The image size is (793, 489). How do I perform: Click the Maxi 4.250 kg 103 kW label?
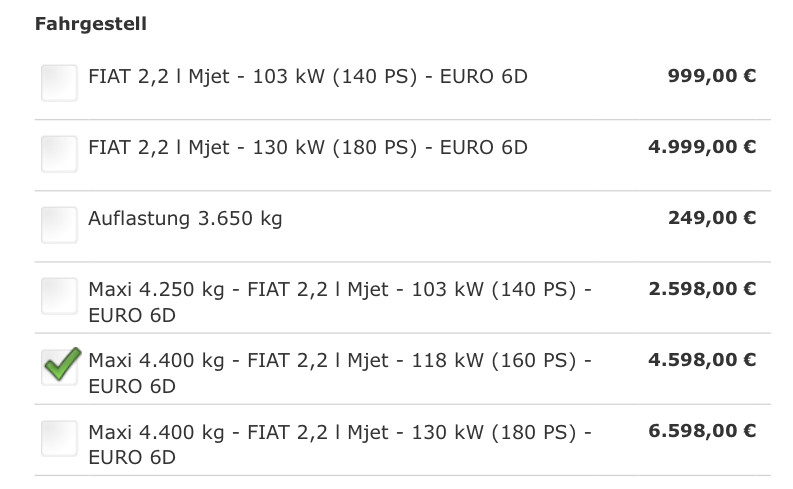[340, 302]
